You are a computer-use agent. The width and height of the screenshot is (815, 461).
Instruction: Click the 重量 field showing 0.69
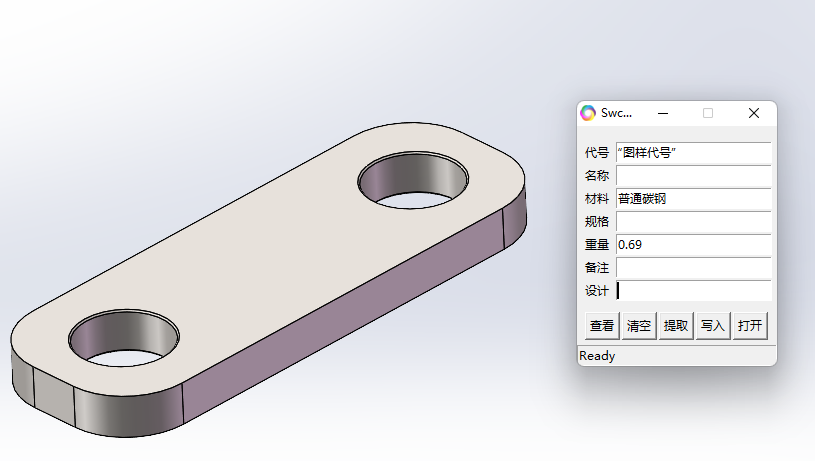[693, 245]
